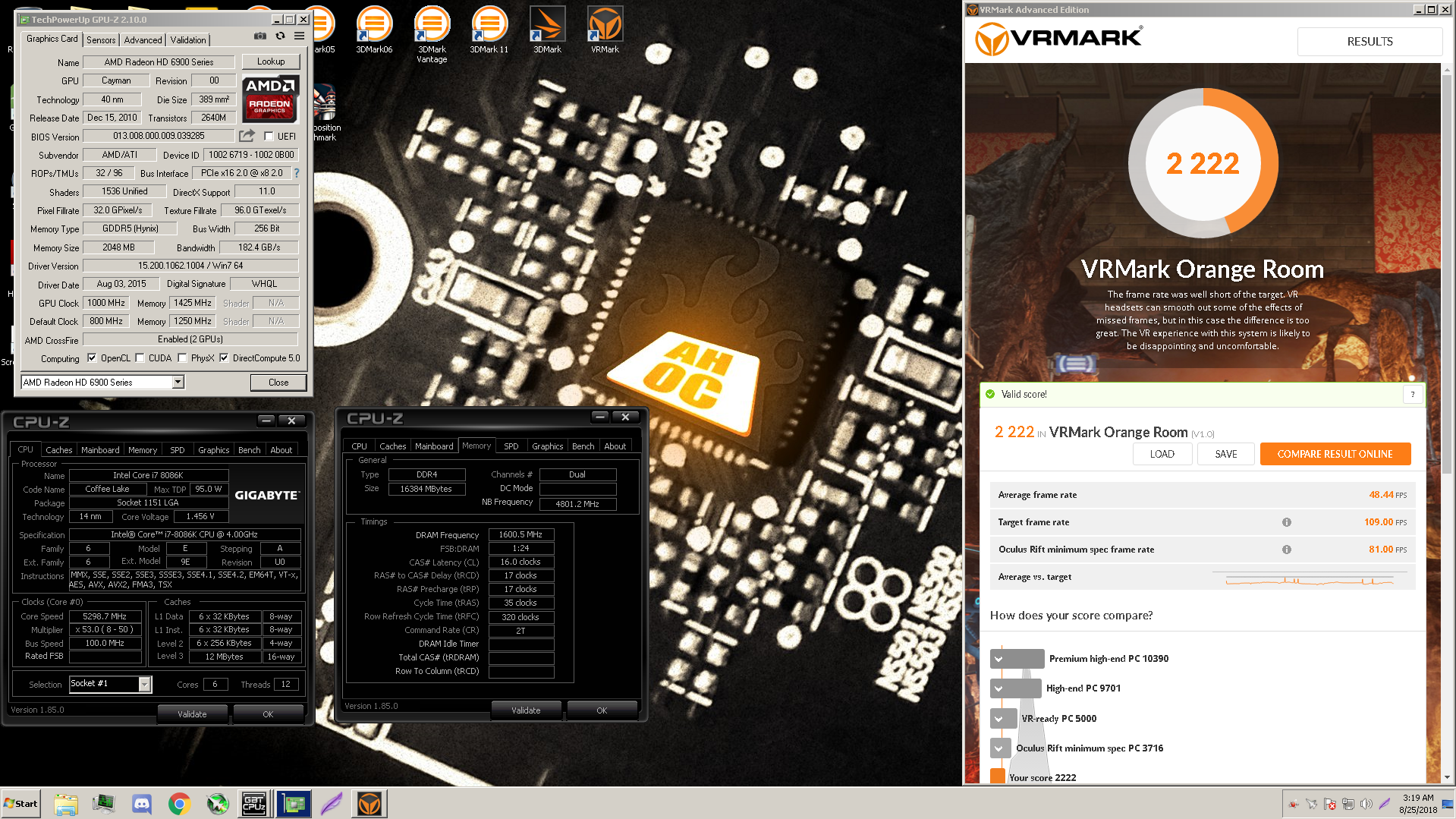Click the taskbar clock showing 3:19 AM
The image size is (1456, 819).
coord(1417,804)
